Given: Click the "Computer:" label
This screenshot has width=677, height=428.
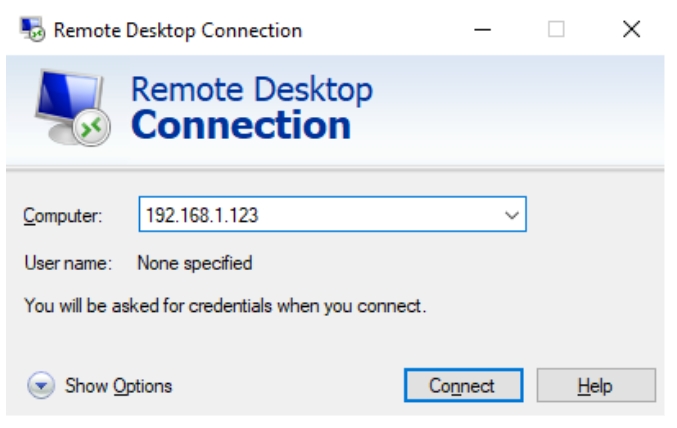Looking at the screenshot, I should coord(63,215).
